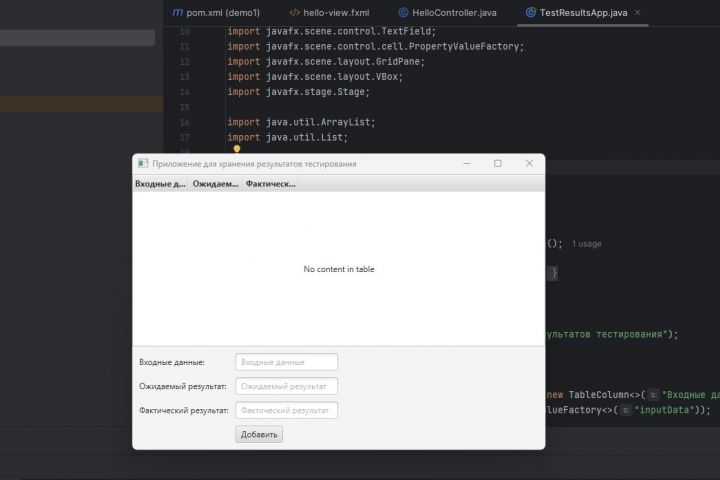
Task: Click the '1 usage' hint in editor
Action: [x=586, y=244]
